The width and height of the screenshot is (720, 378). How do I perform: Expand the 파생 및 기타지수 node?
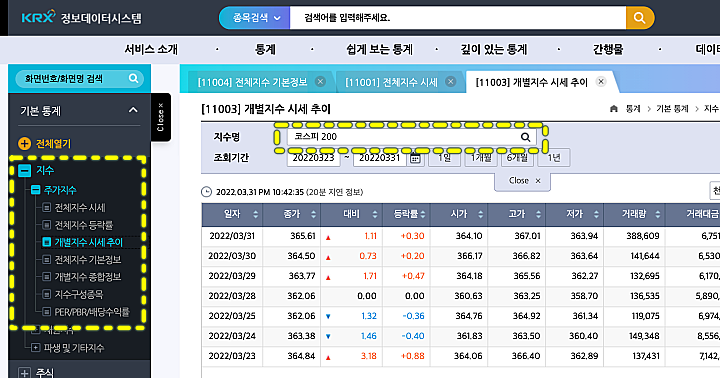click(x=35, y=348)
